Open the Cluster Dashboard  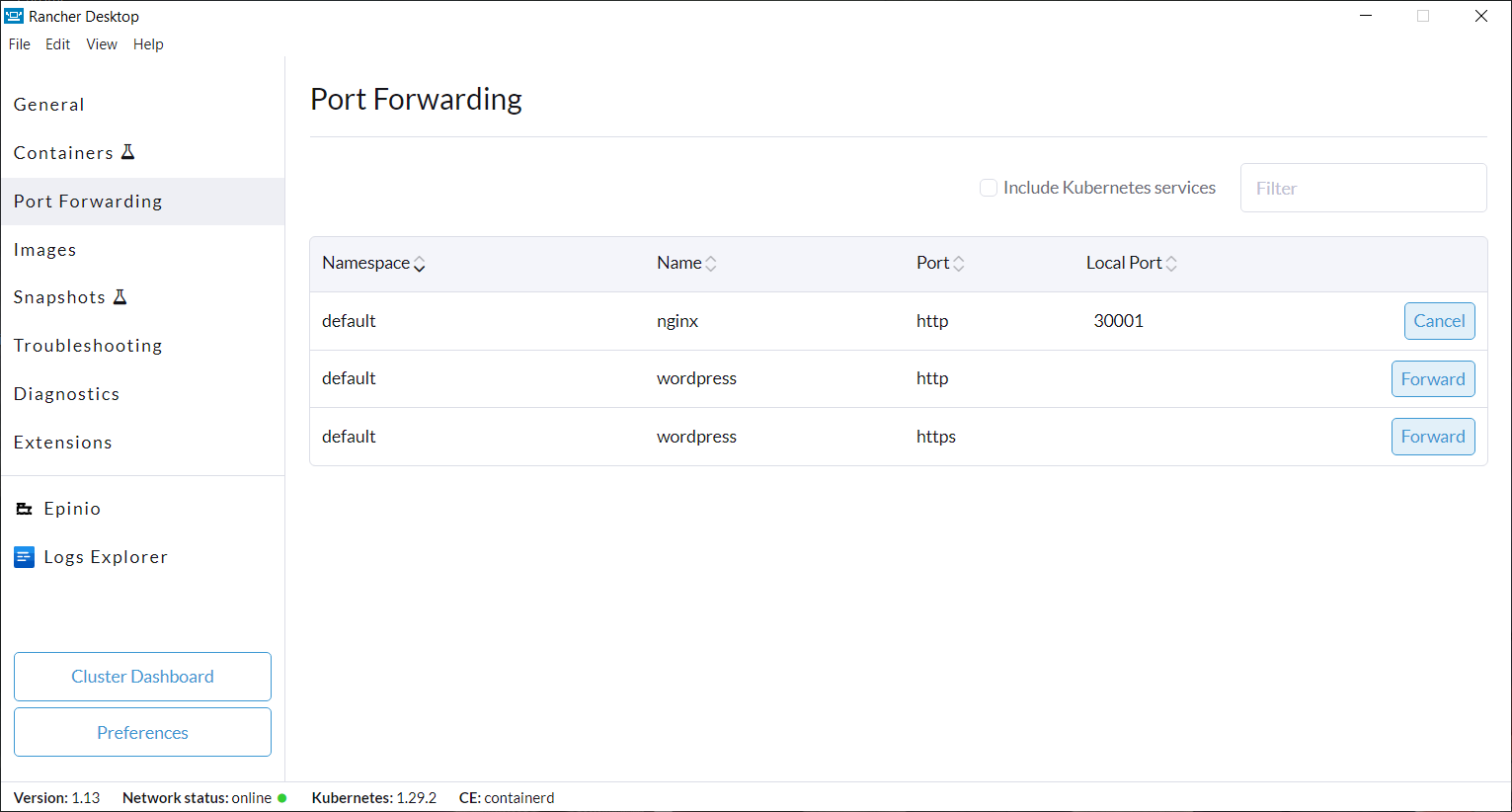click(x=142, y=677)
